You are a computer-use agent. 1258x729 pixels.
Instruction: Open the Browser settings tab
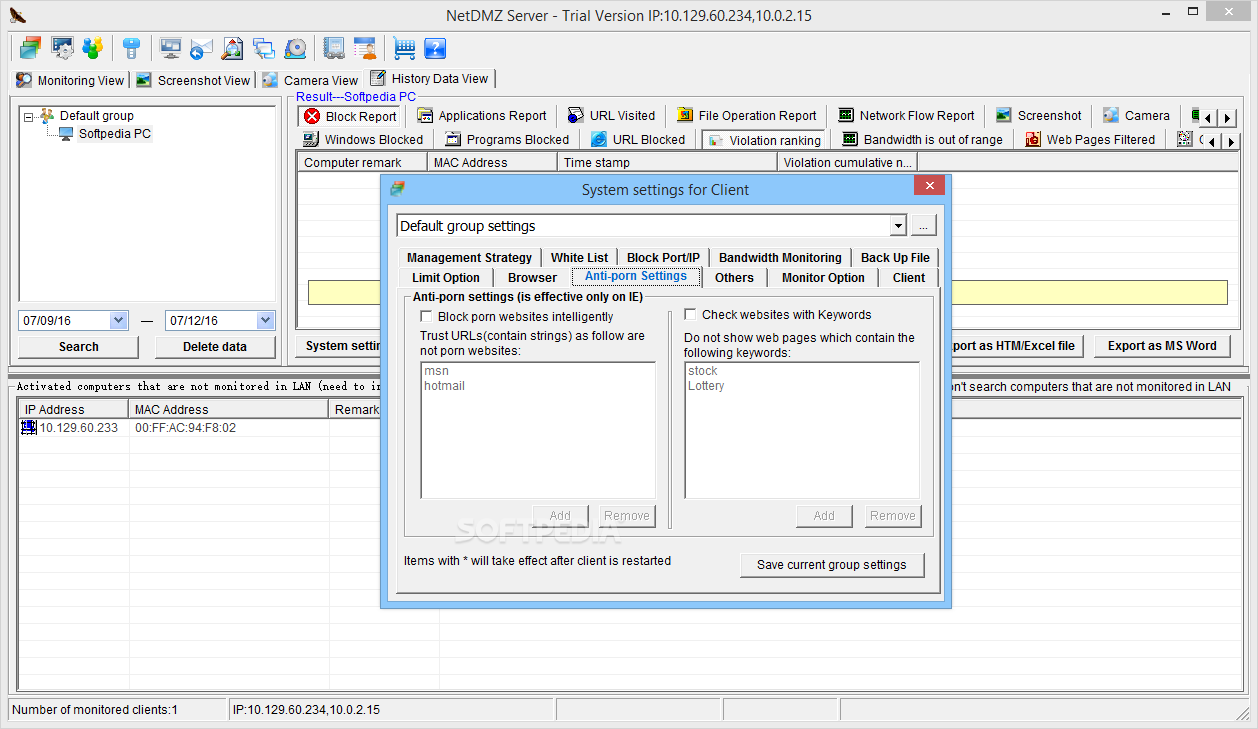click(532, 278)
